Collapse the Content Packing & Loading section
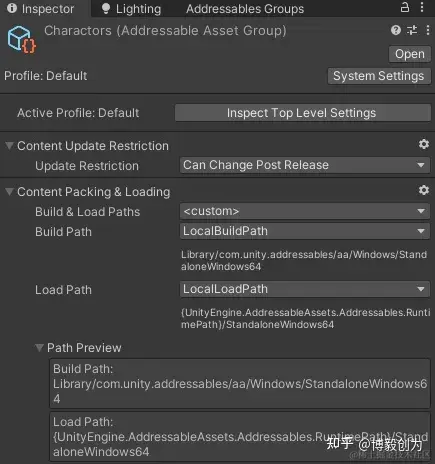The image size is (435, 464). tap(9, 192)
